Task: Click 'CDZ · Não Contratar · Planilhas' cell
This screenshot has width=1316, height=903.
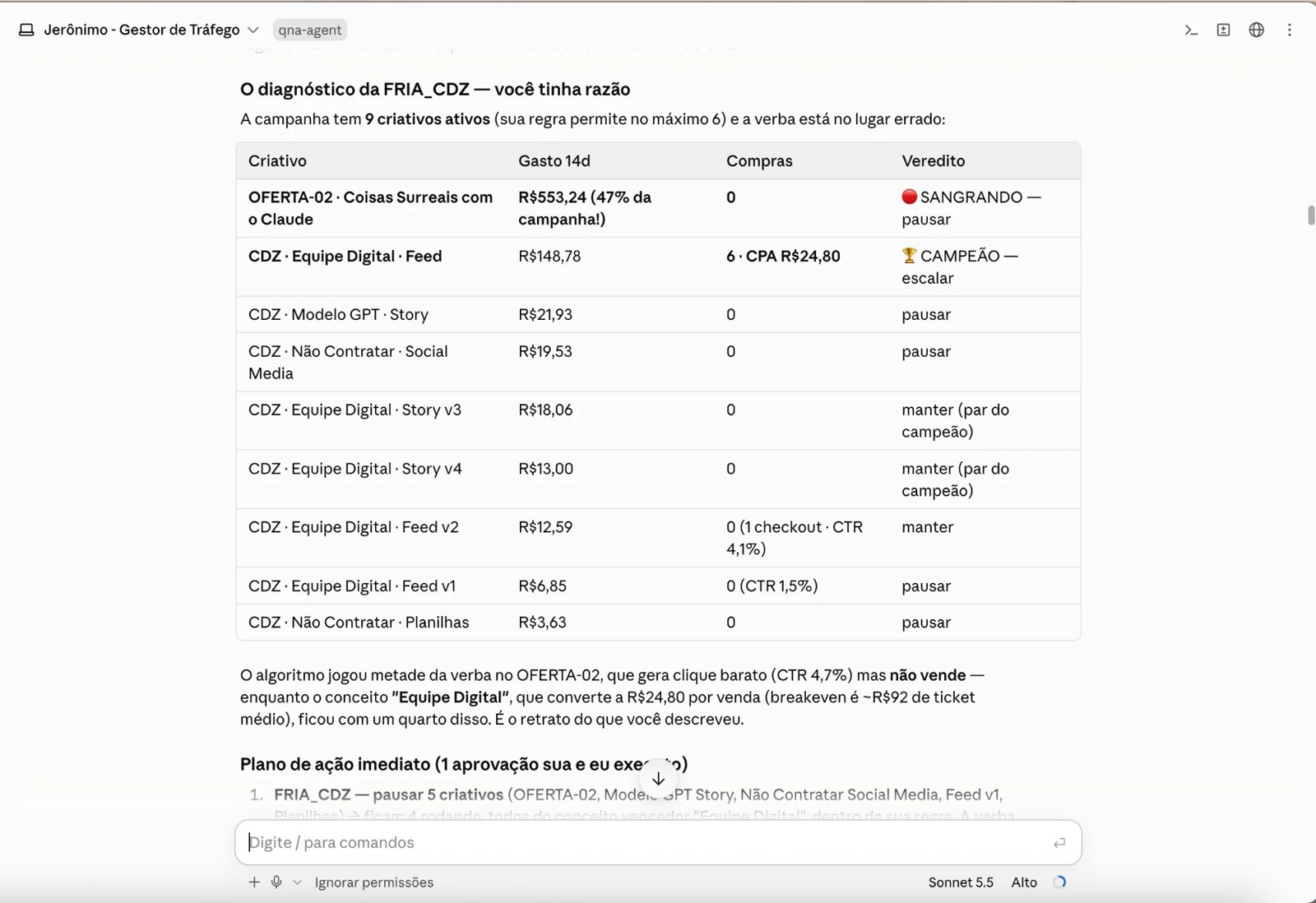Action: click(359, 623)
